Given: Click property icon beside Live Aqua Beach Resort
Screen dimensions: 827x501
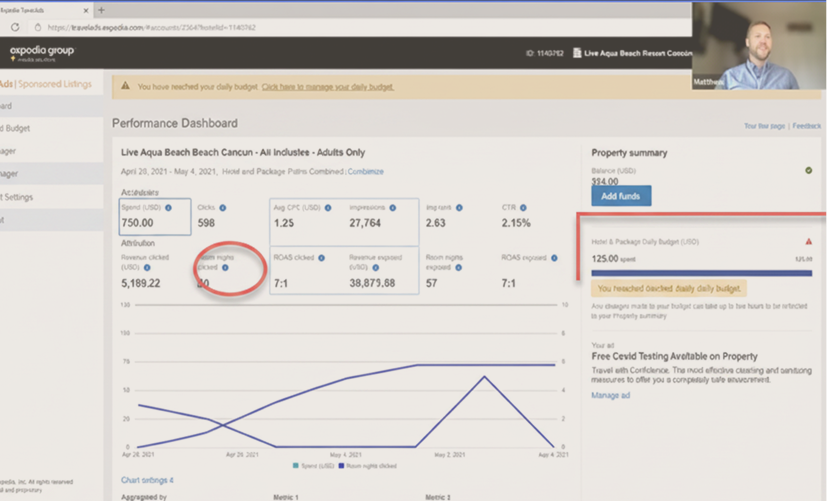Looking at the screenshot, I should point(577,53).
